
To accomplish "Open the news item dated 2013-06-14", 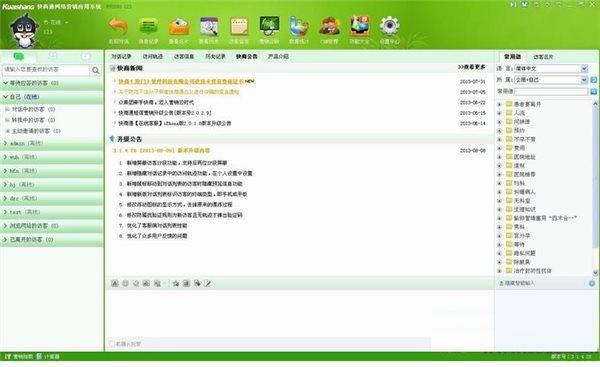I will (x=175, y=123).
